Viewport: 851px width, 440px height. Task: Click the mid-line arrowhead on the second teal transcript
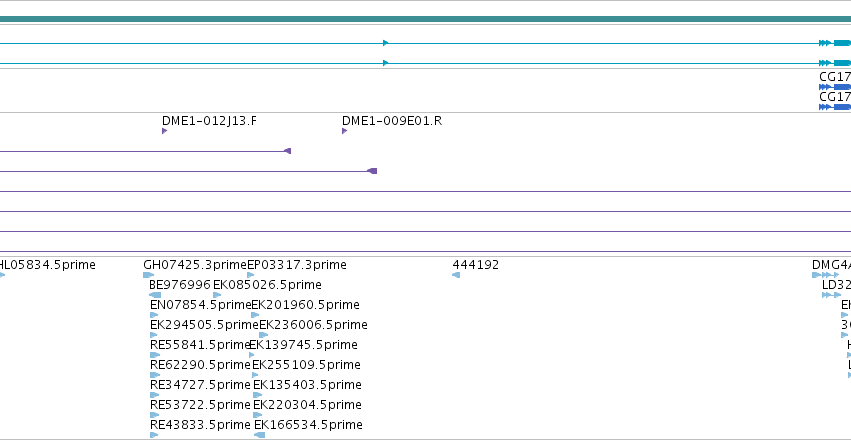pos(385,63)
